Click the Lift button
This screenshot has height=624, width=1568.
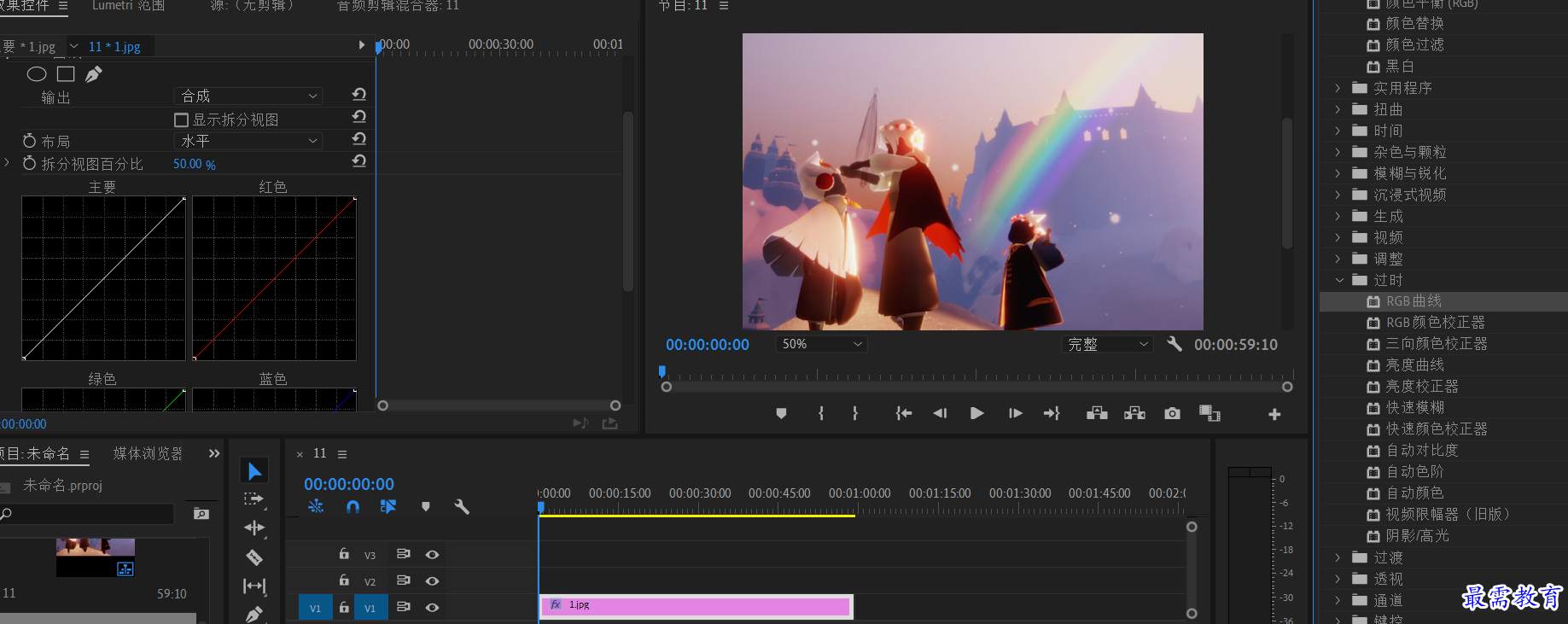click(1097, 413)
